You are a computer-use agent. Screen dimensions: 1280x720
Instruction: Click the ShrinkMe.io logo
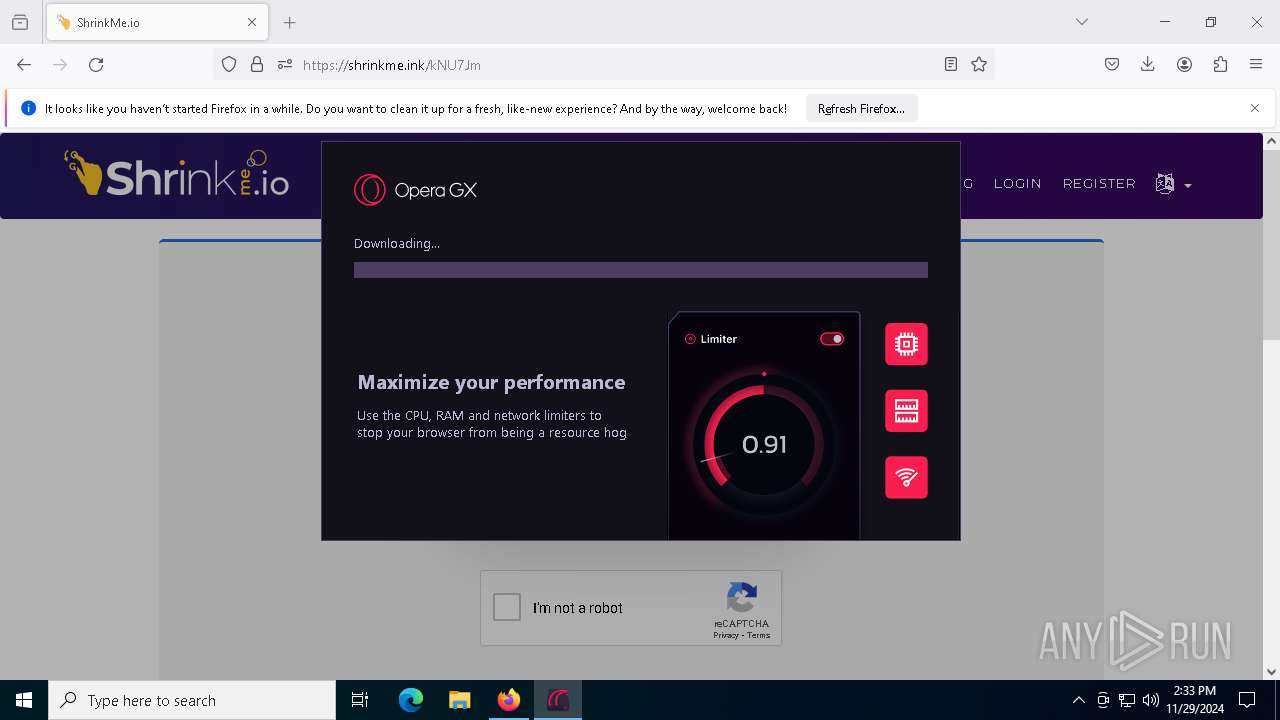click(x=177, y=174)
